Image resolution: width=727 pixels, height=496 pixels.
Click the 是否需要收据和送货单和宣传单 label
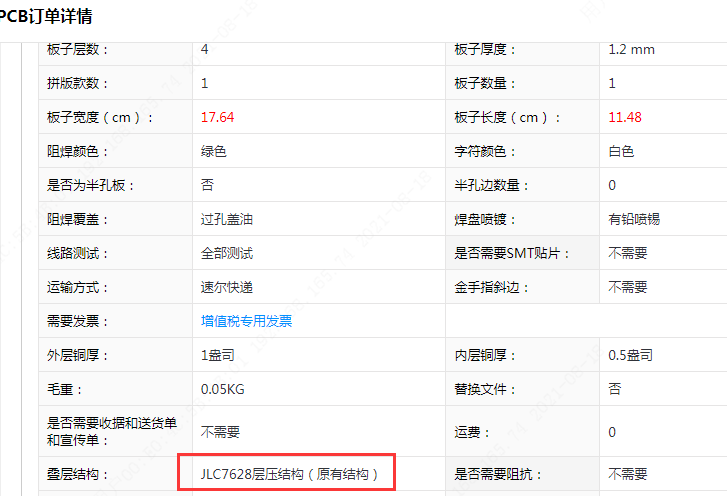coord(111,431)
